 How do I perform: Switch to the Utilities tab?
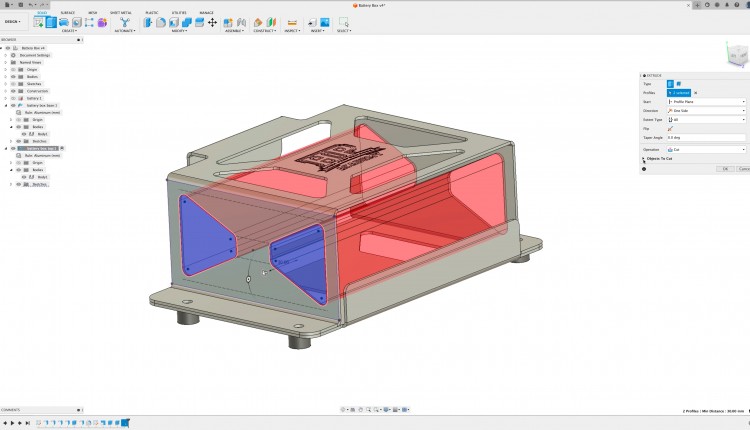click(179, 13)
